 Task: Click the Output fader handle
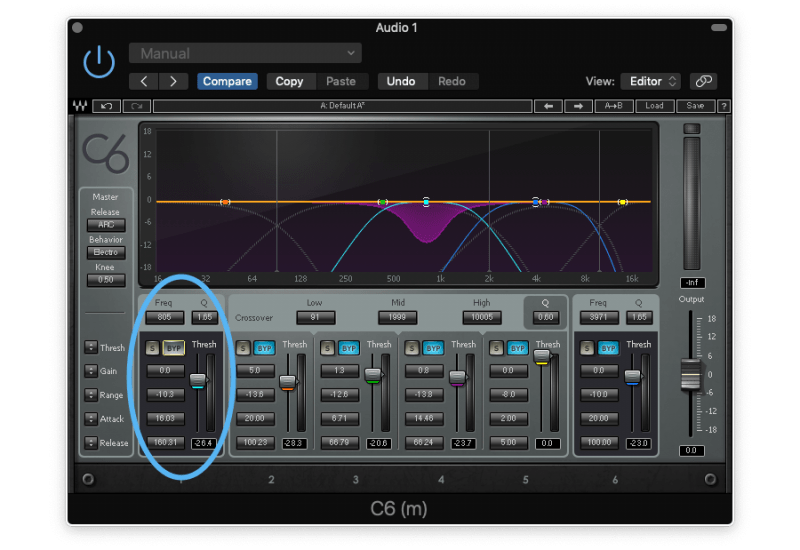click(x=691, y=376)
